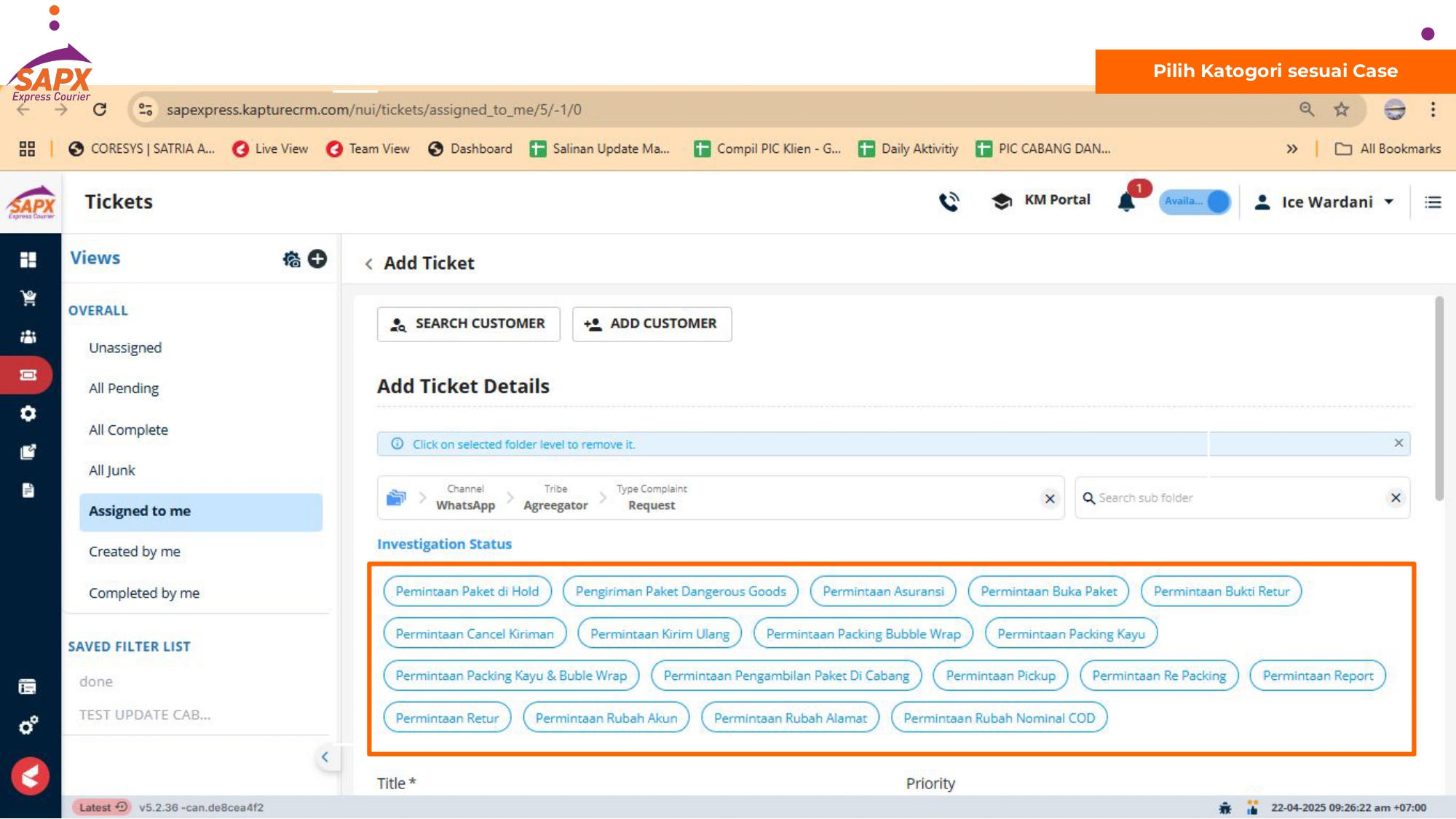Add a new view with plus icon
This screenshot has height=819, width=1456.
coord(317,258)
